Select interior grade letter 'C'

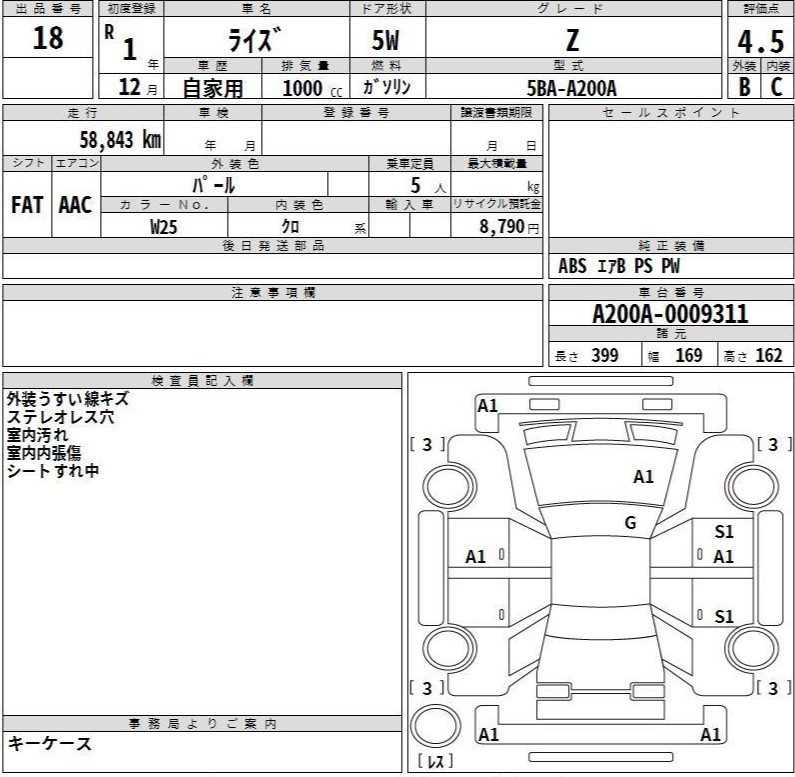(776, 87)
